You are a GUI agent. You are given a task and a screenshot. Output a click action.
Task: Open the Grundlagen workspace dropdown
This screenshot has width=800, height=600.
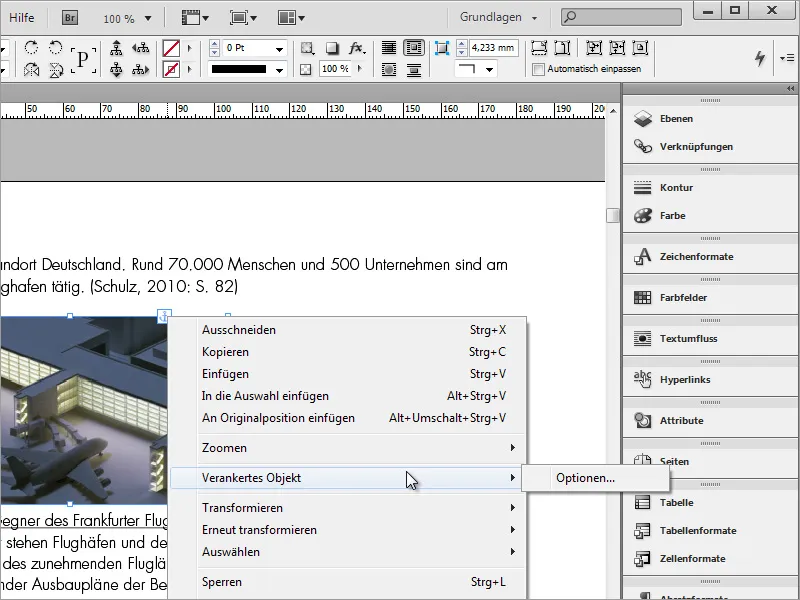tap(498, 17)
